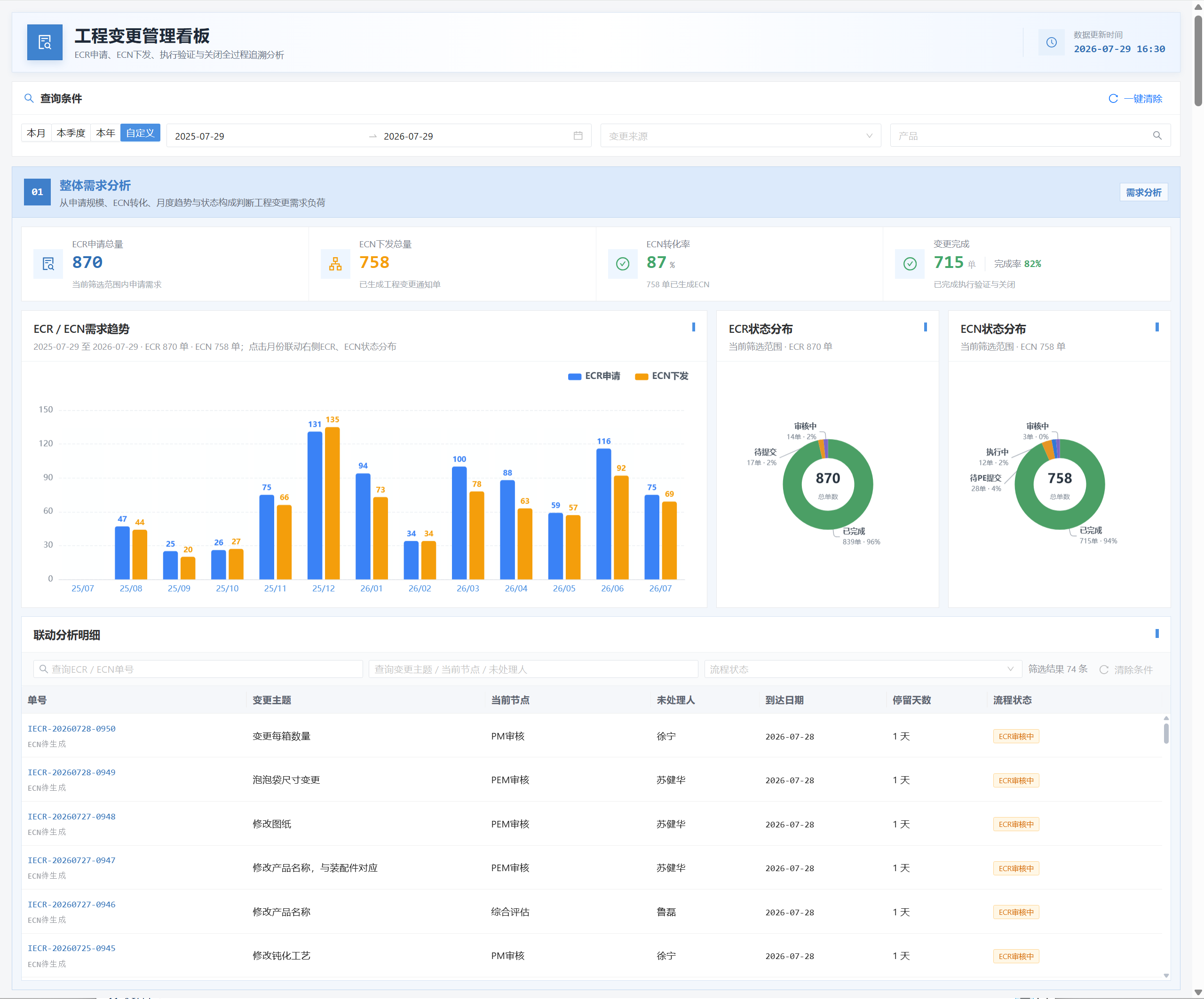Toggle ECR申请 series in chart legend

(594, 376)
